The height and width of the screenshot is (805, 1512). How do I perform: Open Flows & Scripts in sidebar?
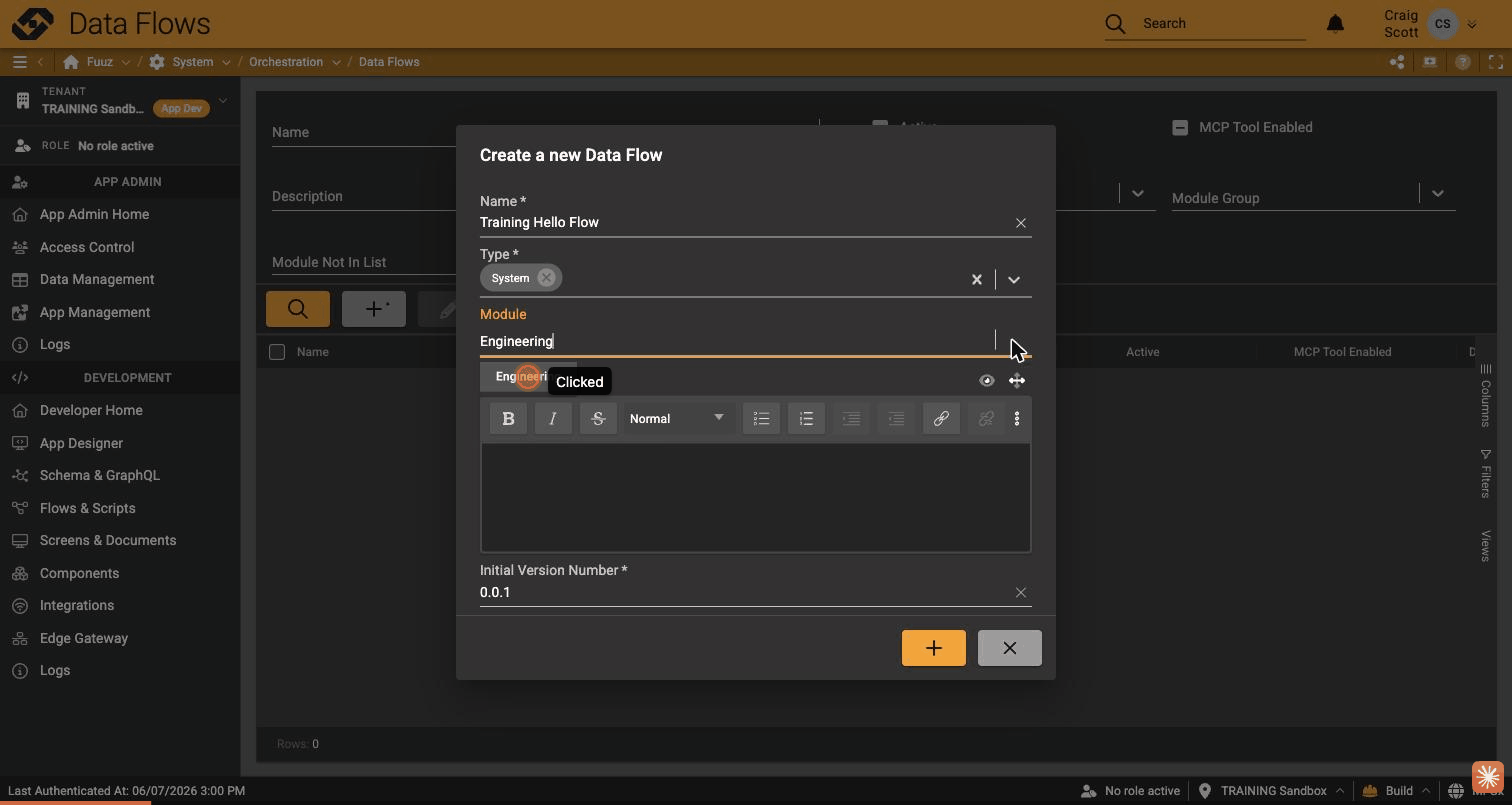(88, 508)
